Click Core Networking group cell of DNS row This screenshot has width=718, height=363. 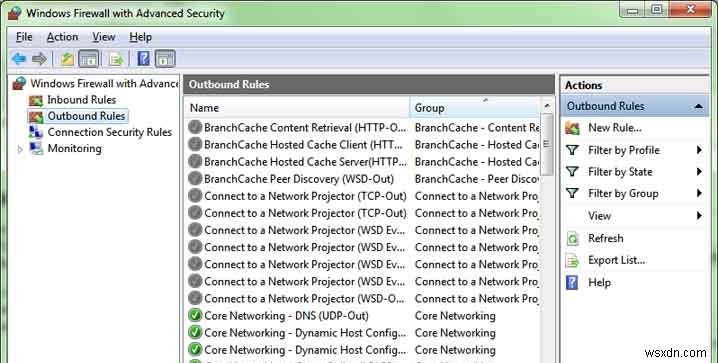click(455, 316)
